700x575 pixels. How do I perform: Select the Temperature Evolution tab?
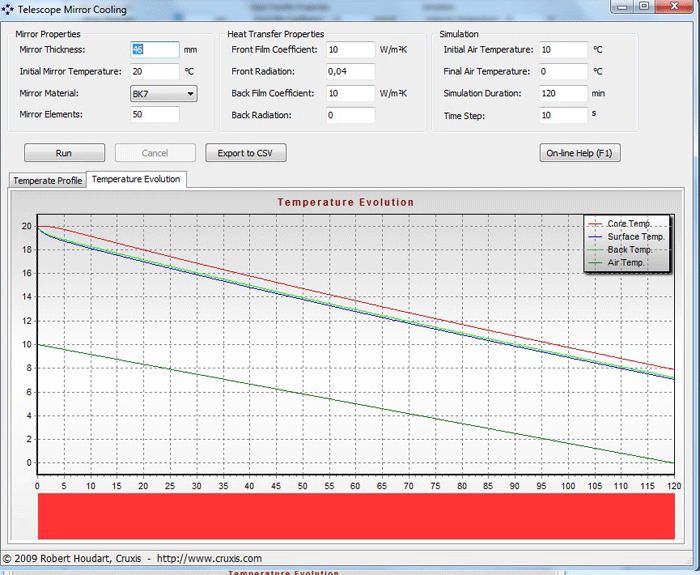(136, 179)
